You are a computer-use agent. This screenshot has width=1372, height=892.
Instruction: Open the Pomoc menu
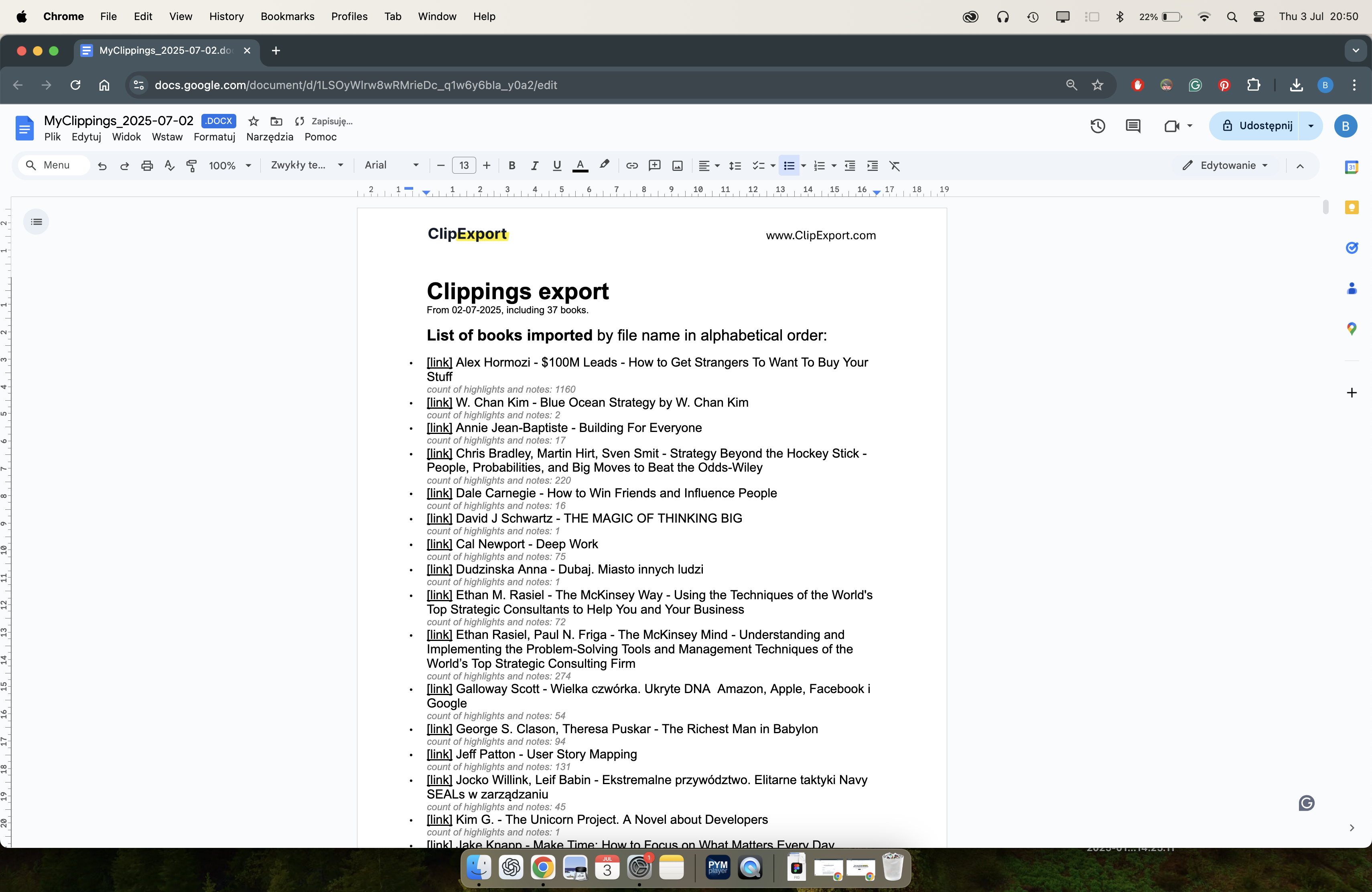pos(321,137)
